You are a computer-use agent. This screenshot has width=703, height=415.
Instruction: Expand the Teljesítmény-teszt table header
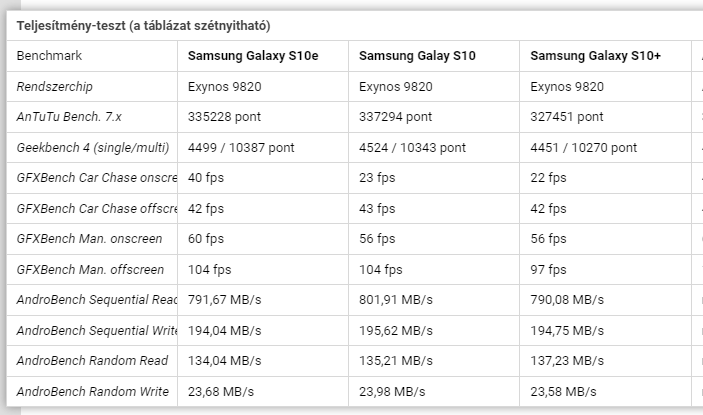143,26
